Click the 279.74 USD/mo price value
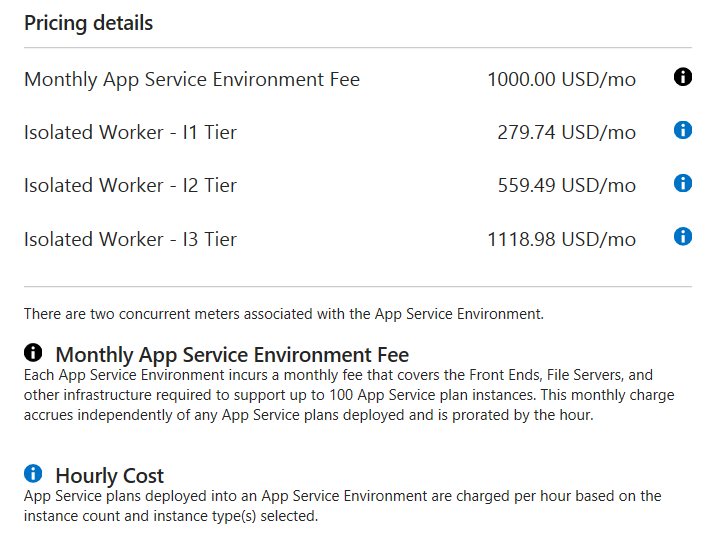Image resolution: width=711 pixels, height=539 pixels. (x=566, y=132)
